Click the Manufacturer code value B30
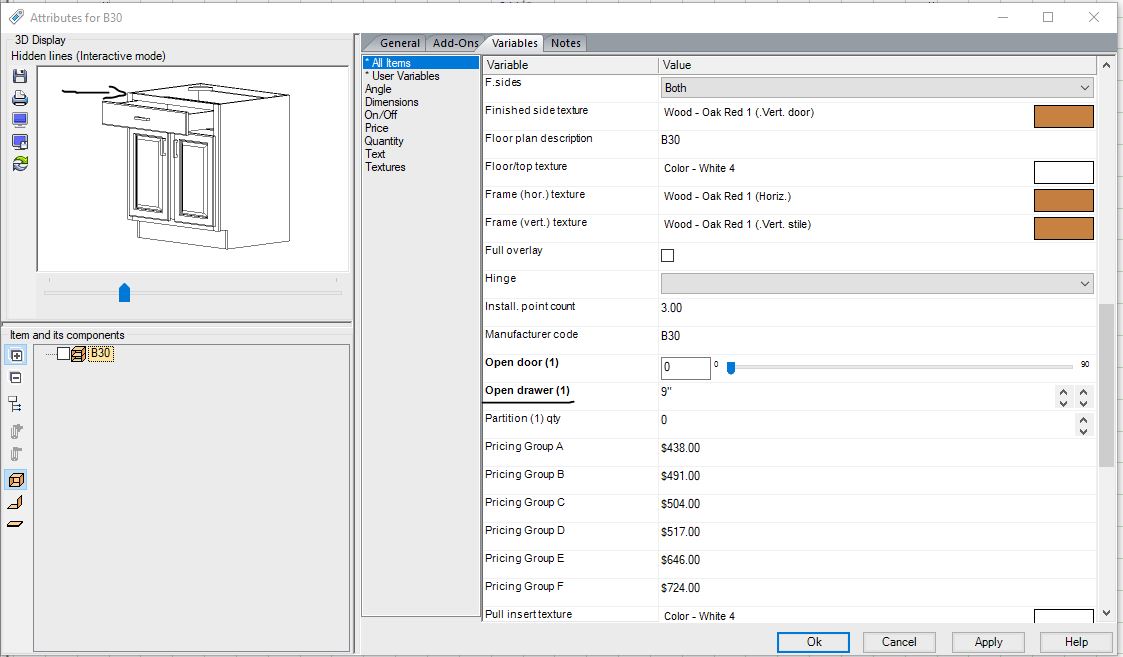 670,336
